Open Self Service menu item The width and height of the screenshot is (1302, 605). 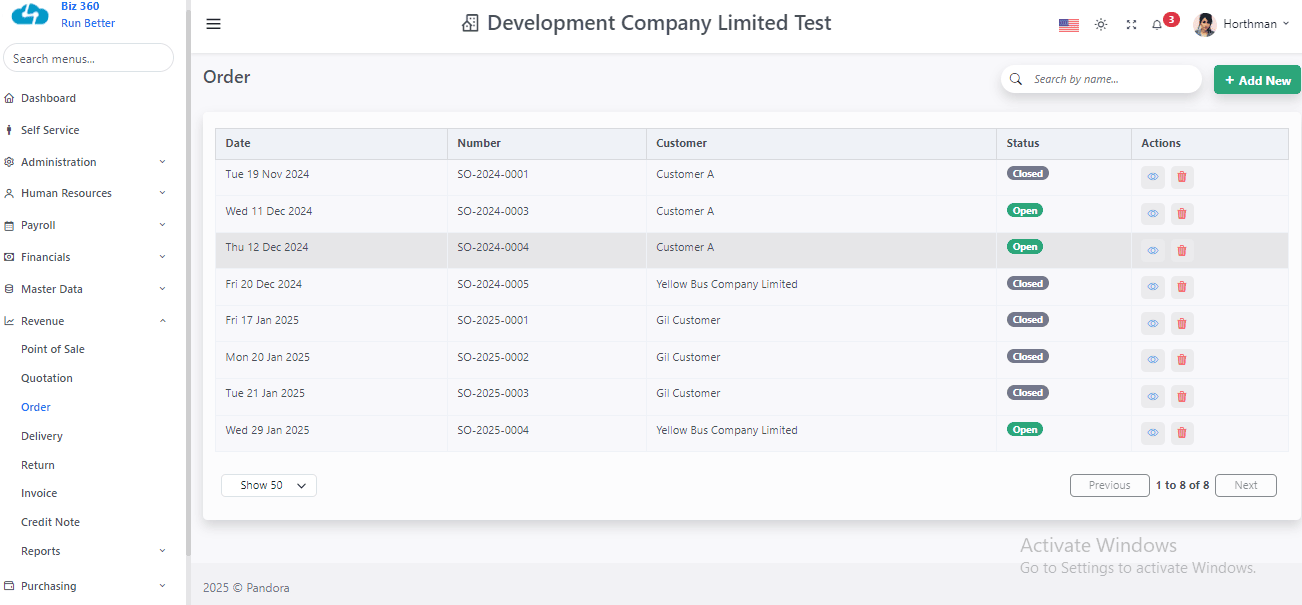[x=50, y=130]
